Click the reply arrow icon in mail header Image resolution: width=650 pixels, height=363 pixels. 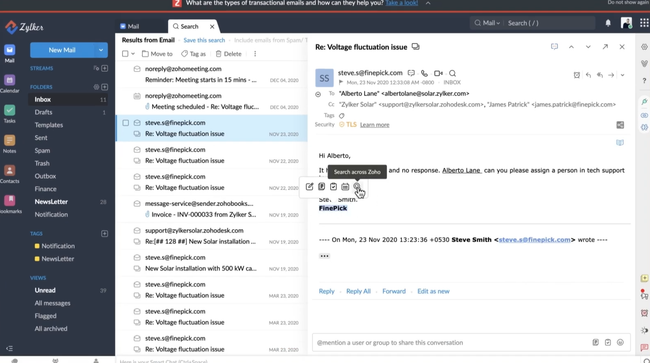click(x=588, y=75)
